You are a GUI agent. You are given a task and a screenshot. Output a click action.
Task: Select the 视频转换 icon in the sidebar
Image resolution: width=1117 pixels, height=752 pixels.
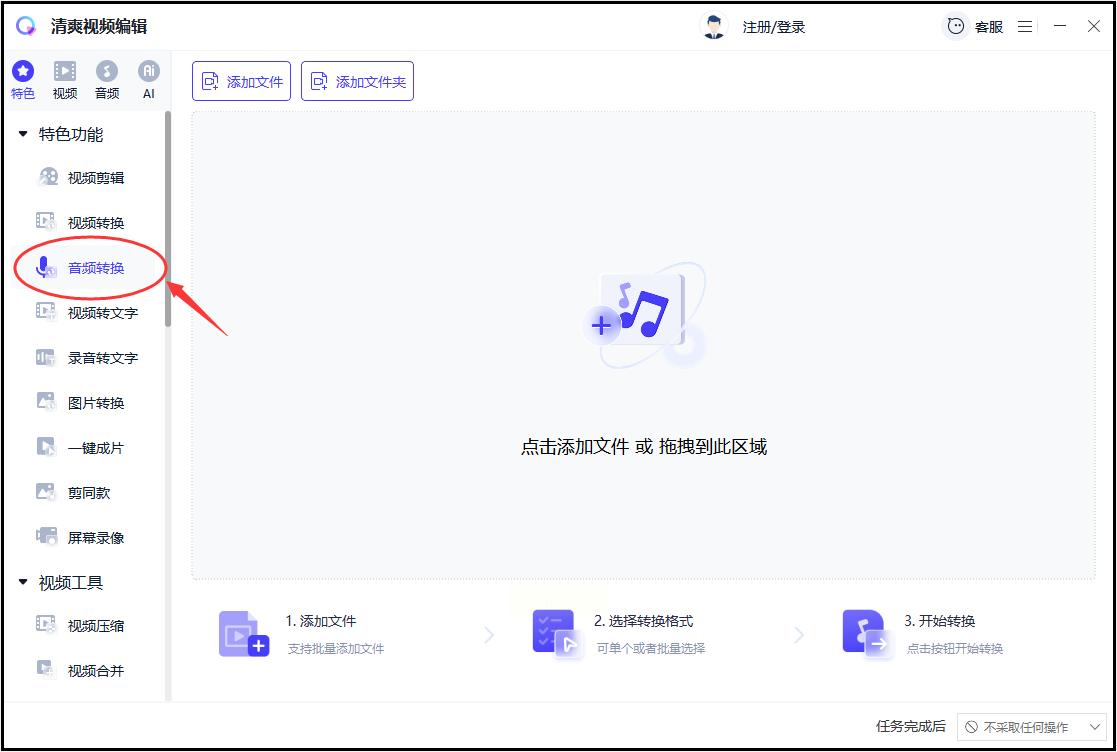click(x=47, y=221)
